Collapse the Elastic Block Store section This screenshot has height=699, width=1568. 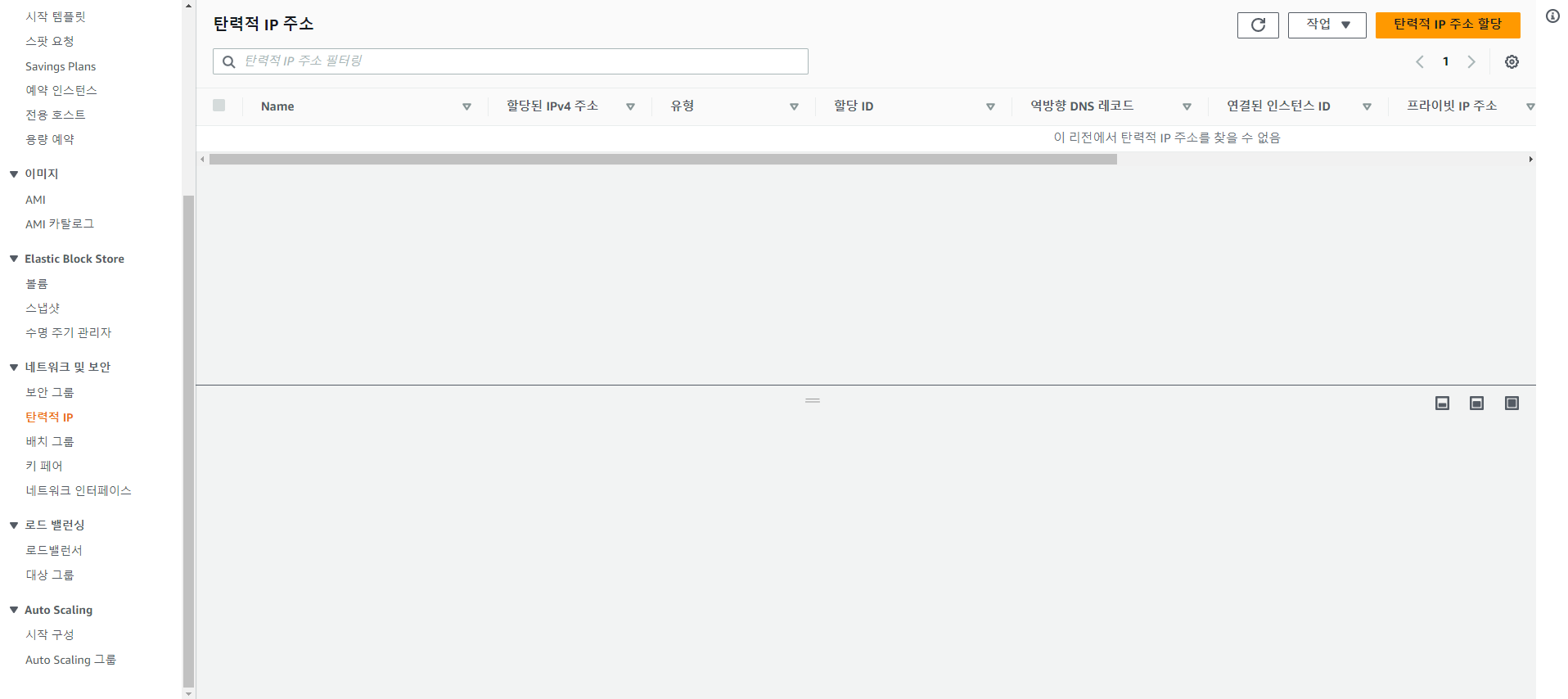pos(14,259)
